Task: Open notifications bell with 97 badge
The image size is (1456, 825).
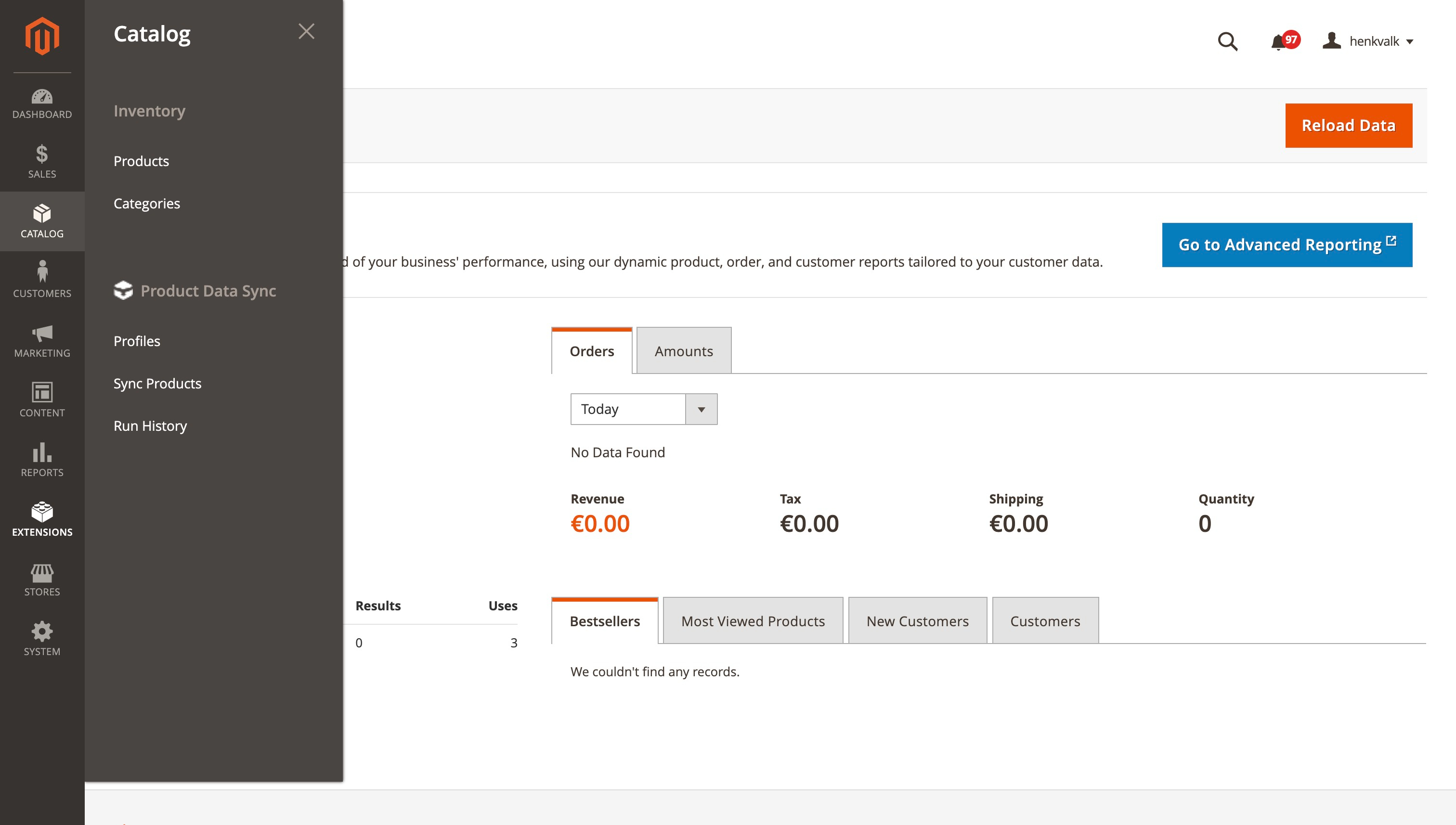Action: tap(1279, 42)
